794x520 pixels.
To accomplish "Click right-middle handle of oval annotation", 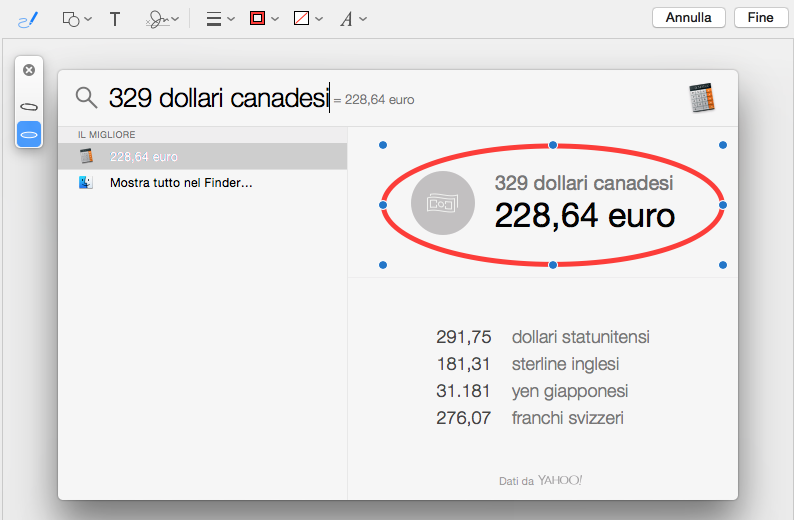I will point(723,205).
